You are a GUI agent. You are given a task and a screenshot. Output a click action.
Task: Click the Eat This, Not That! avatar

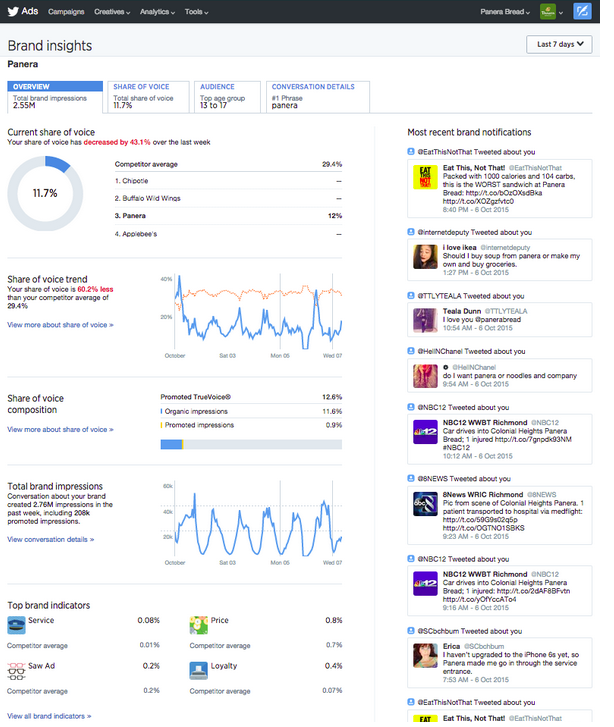click(425, 177)
